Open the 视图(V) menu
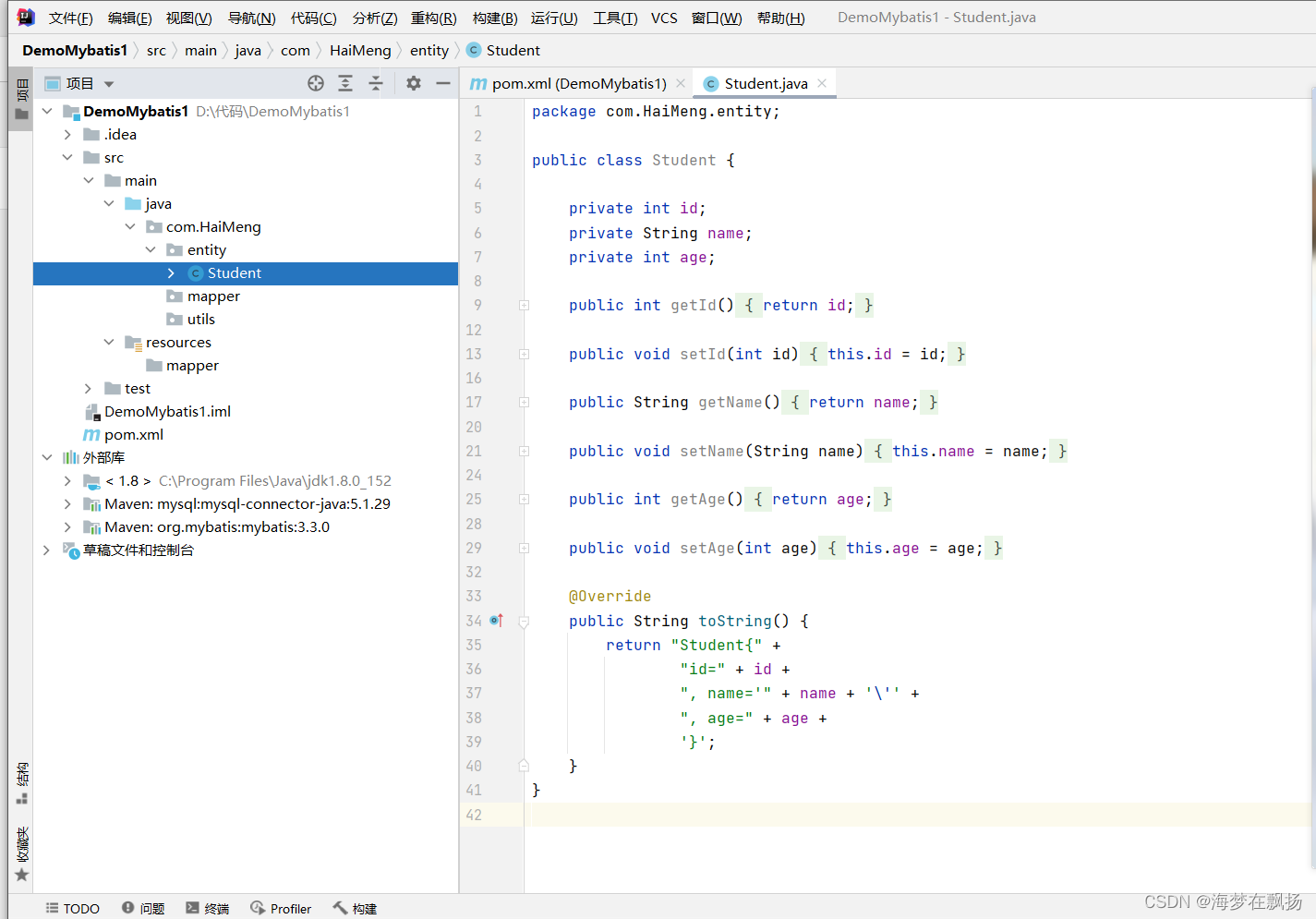Image resolution: width=1316 pixels, height=919 pixels. (x=189, y=18)
